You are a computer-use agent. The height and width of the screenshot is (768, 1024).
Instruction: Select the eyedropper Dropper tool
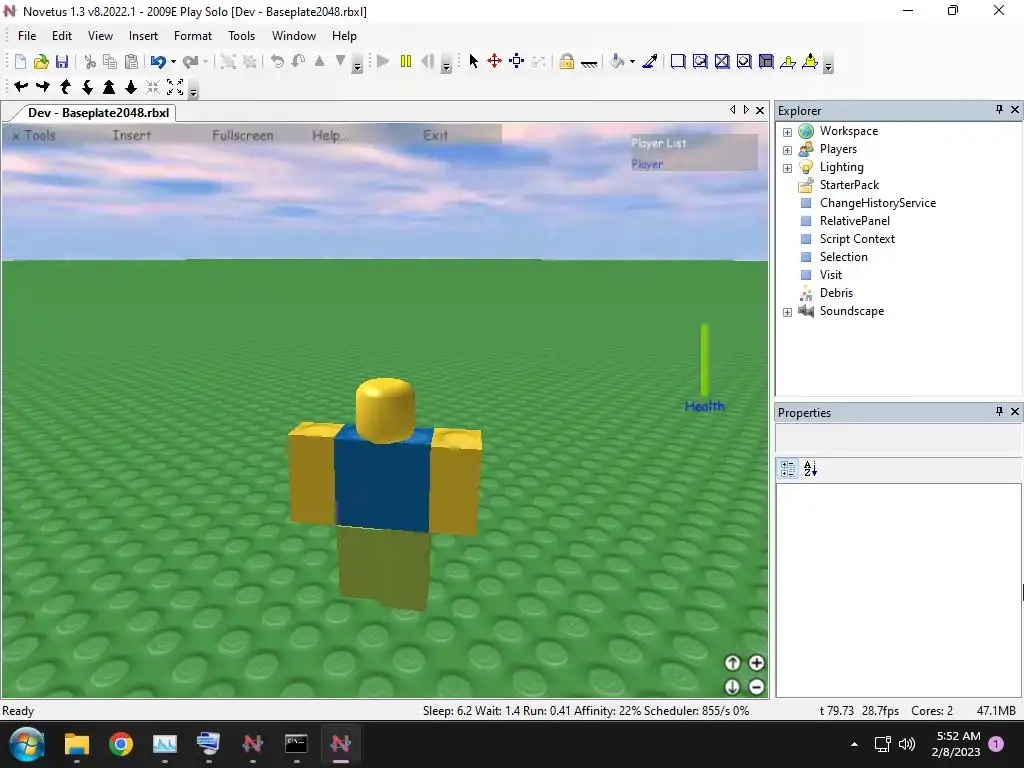[x=650, y=61]
